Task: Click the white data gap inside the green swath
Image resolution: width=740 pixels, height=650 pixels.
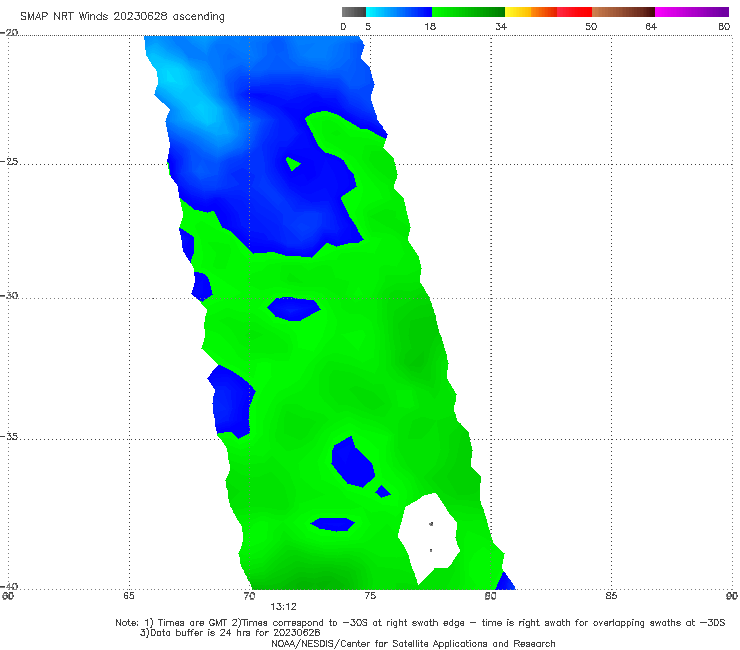Action: click(x=429, y=537)
